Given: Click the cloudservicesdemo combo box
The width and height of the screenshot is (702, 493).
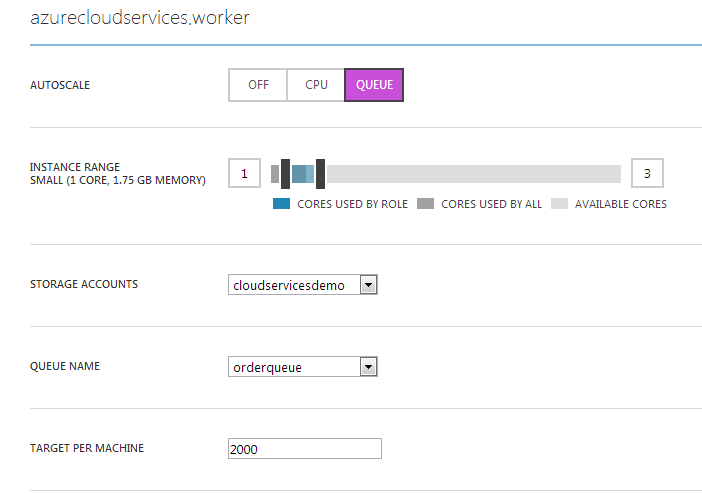Looking at the screenshot, I should 303,285.
